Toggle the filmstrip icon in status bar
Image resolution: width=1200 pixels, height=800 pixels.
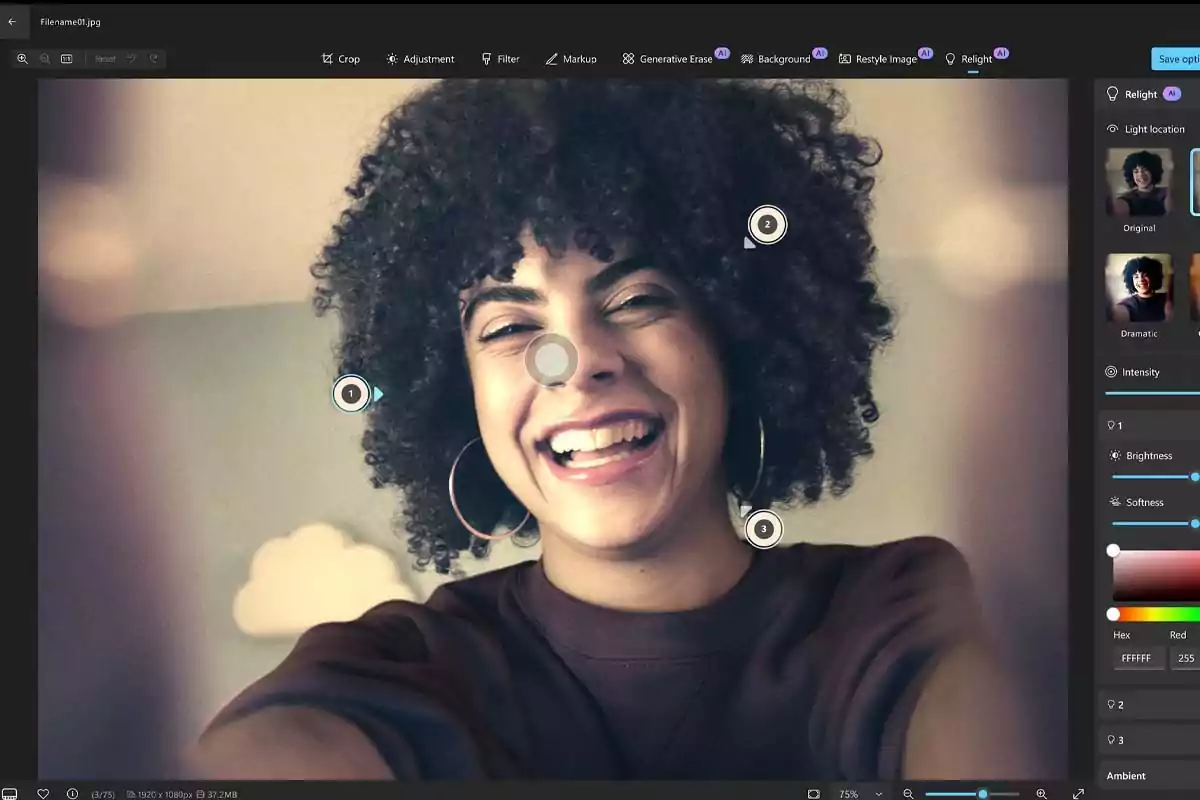10,794
